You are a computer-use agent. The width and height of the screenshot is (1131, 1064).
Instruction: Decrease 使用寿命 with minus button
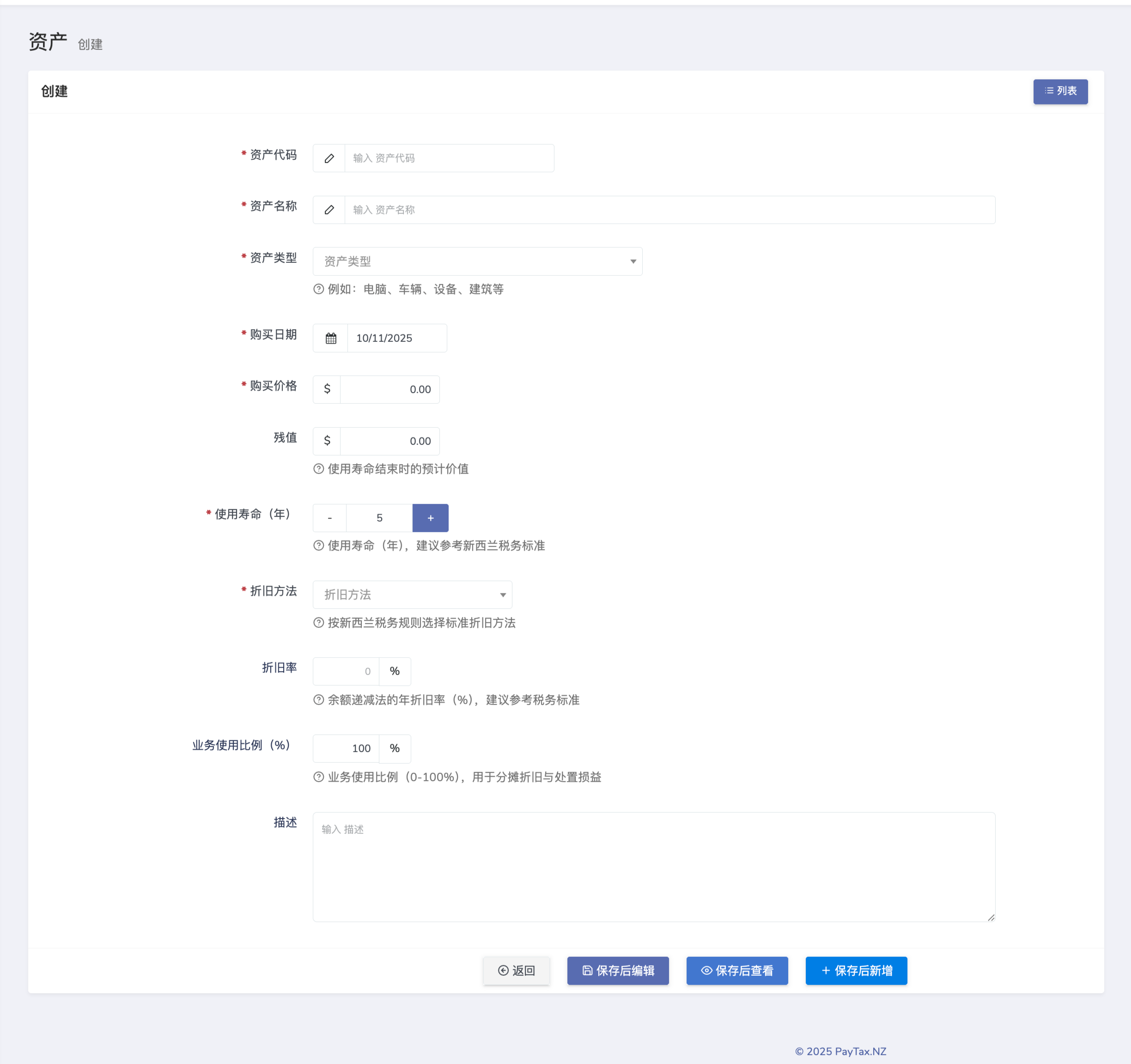[329, 518]
